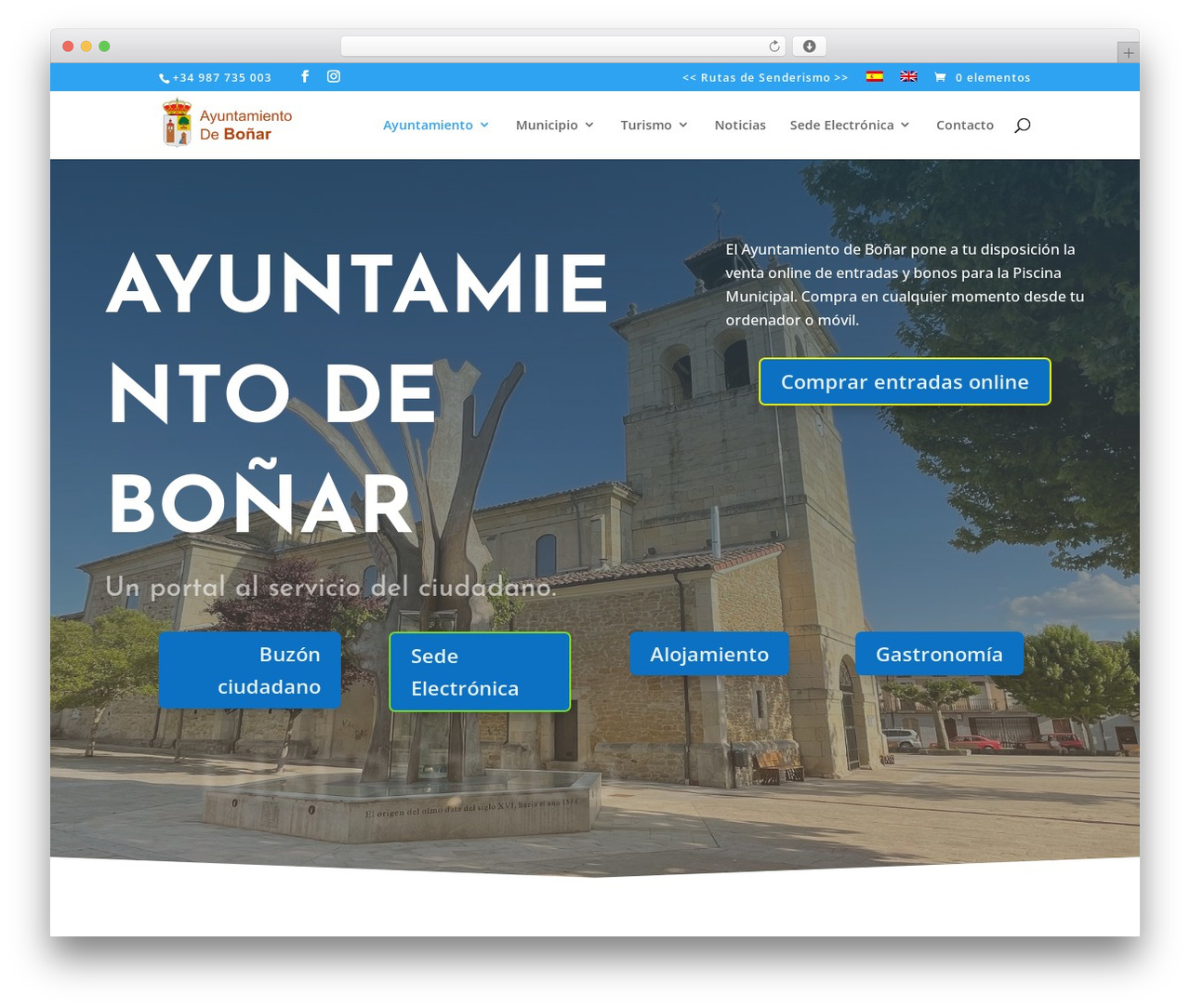Expand the Sede Electrónica nav menu

pyautogui.click(x=850, y=125)
